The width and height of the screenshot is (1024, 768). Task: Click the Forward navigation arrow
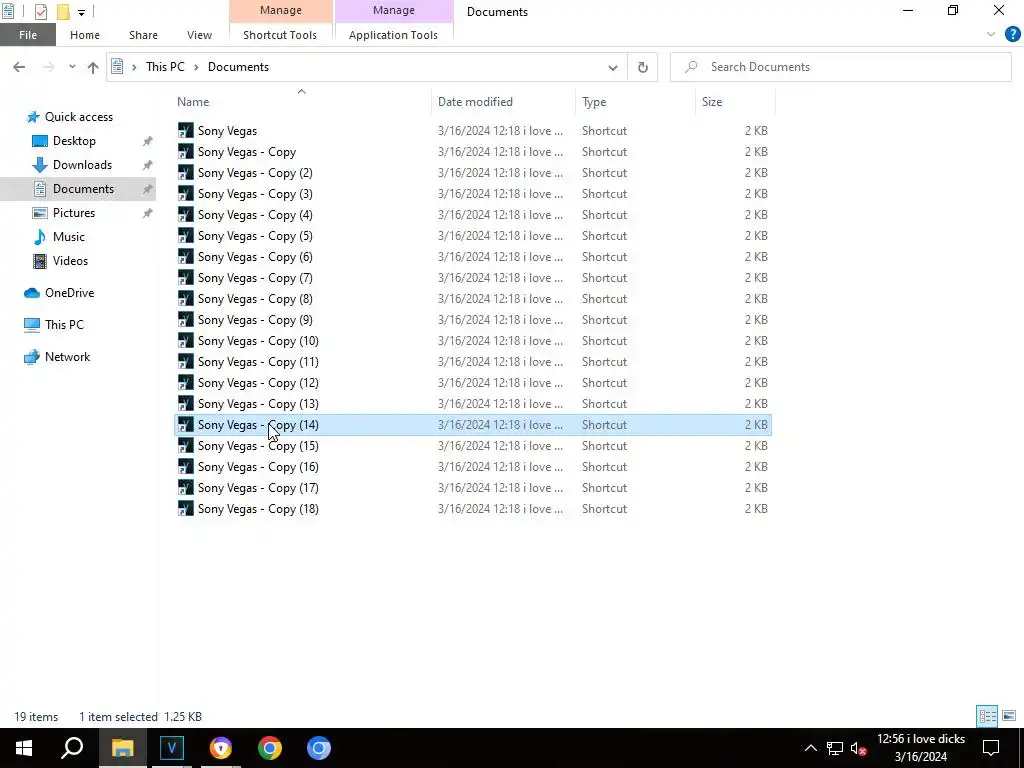point(48,67)
